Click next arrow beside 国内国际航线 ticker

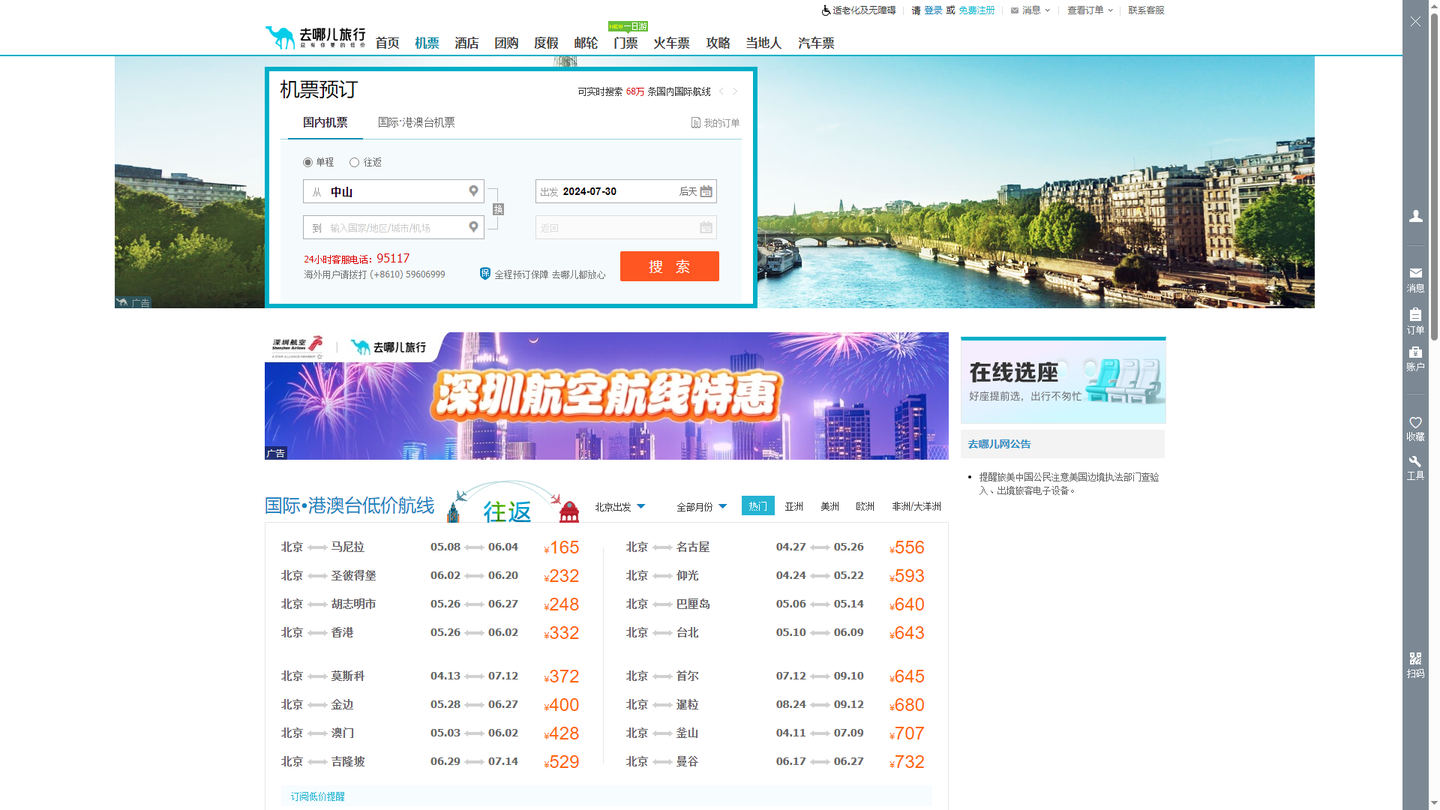point(735,91)
